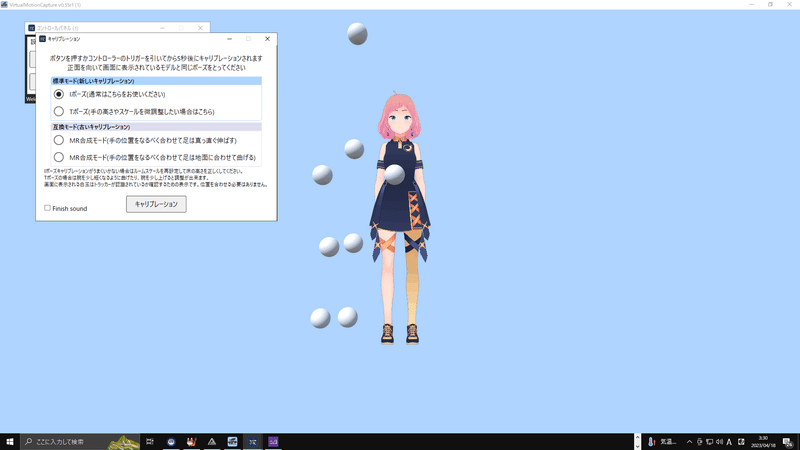Click the VirtualMotionCapture app icon in title bar
The height and width of the screenshot is (450, 800).
point(4,4)
